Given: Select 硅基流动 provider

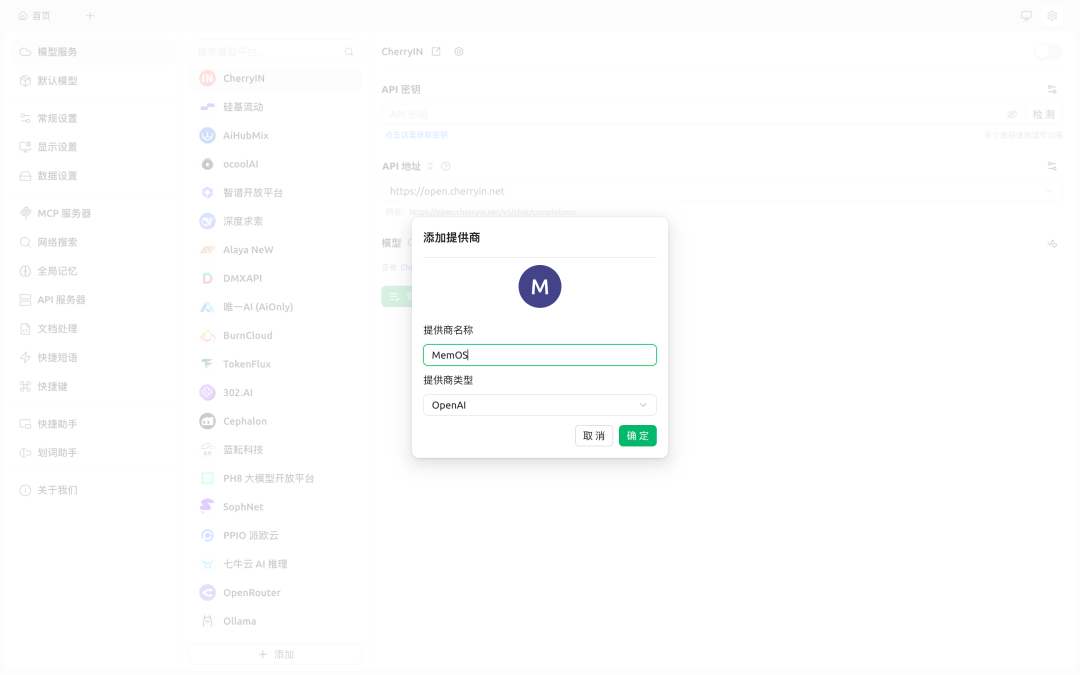Looking at the screenshot, I should pyautogui.click(x=275, y=107).
